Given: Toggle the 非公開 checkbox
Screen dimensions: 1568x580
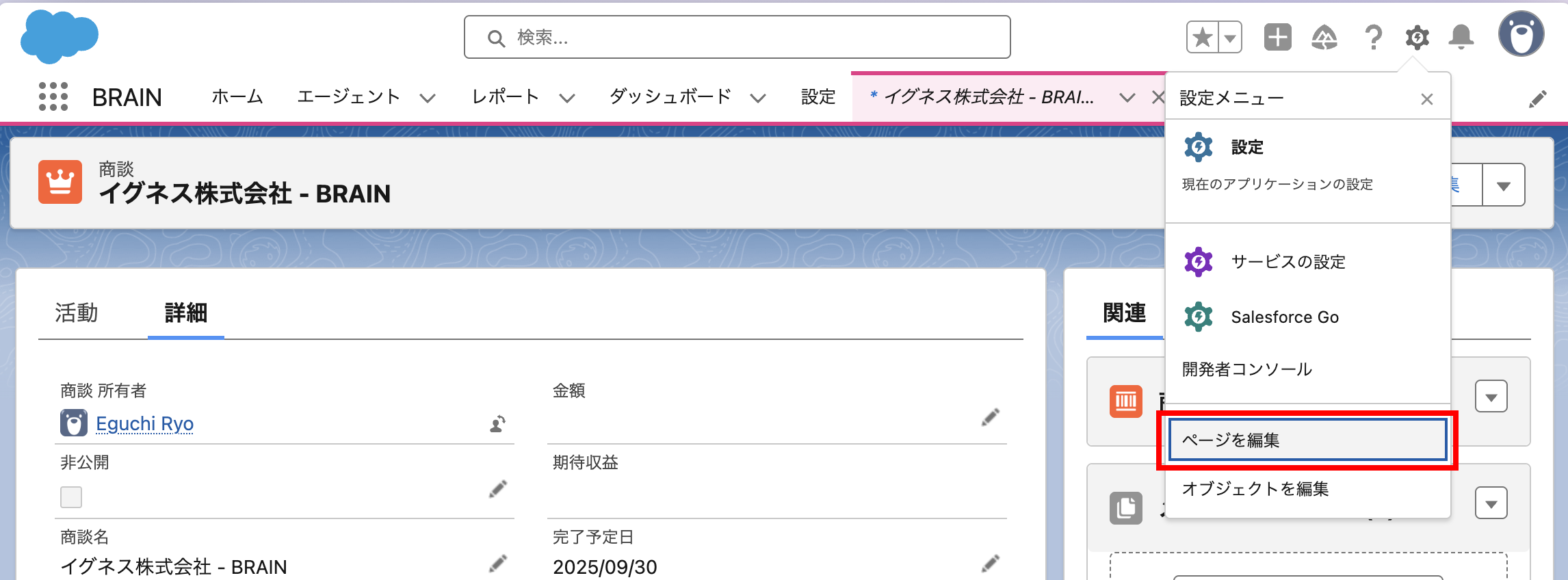Looking at the screenshot, I should click(x=71, y=497).
